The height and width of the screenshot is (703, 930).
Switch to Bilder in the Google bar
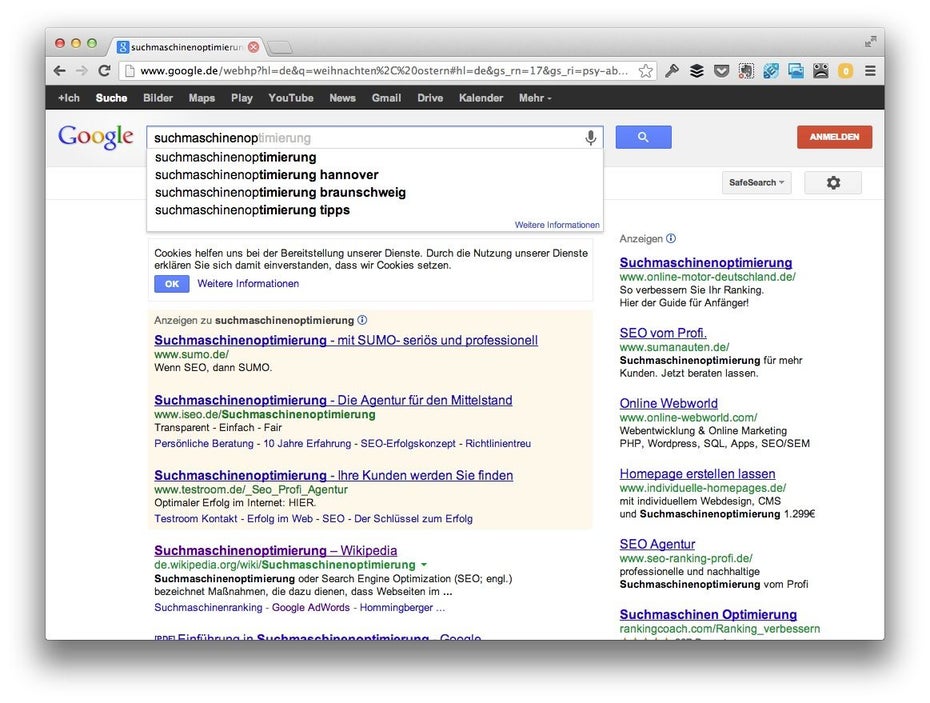click(158, 98)
